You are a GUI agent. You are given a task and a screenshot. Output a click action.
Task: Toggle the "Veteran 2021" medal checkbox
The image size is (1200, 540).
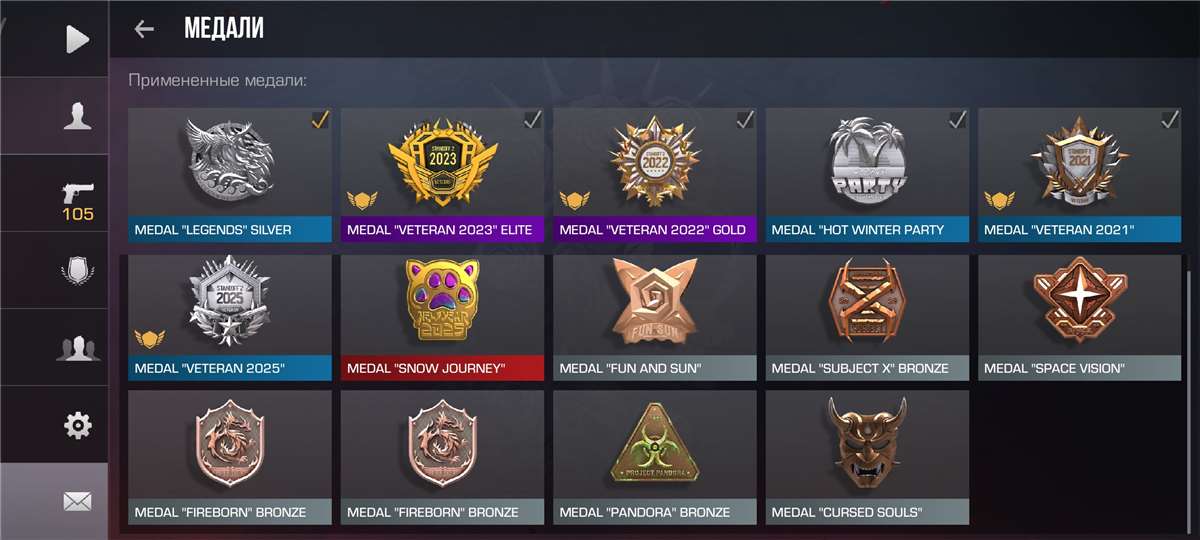[x=1170, y=120]
